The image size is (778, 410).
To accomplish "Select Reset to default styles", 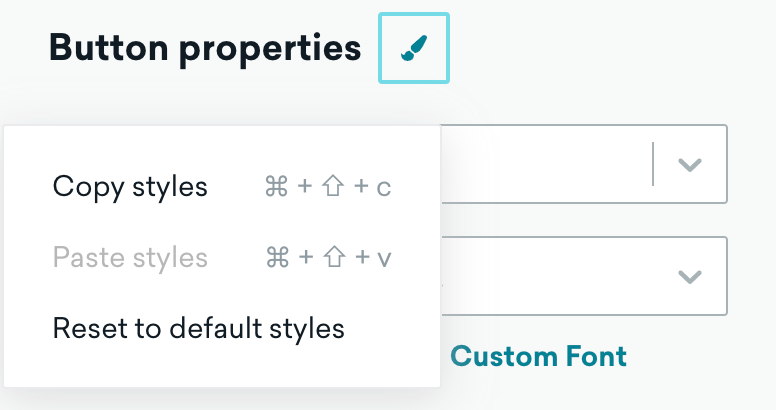I will (x=198, y=328).
